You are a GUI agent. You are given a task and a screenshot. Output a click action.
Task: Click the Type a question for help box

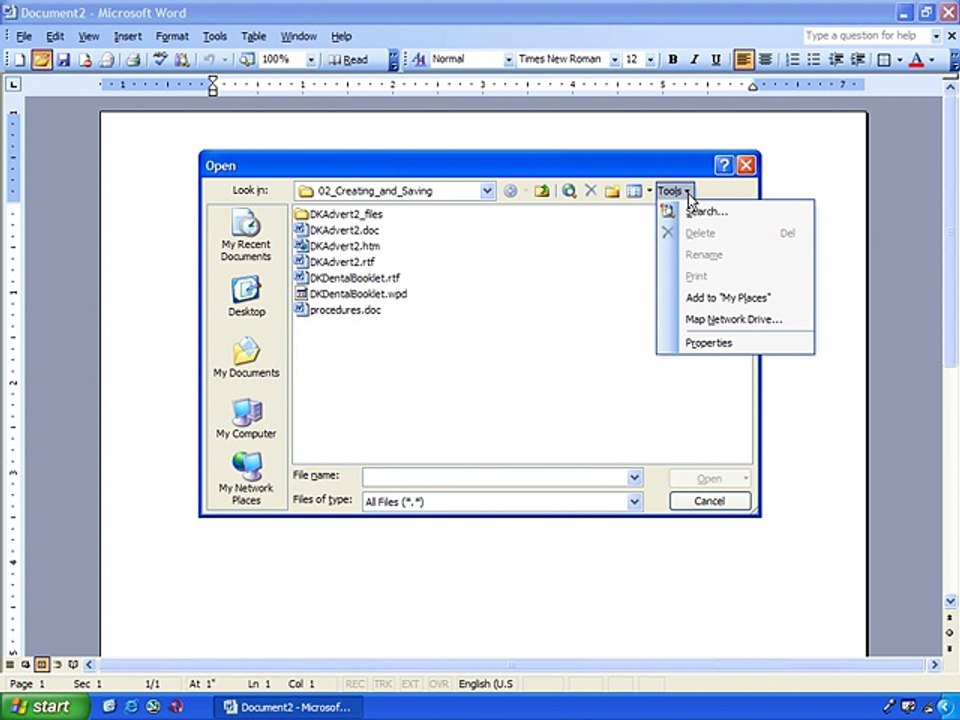[x=866, y=36]
